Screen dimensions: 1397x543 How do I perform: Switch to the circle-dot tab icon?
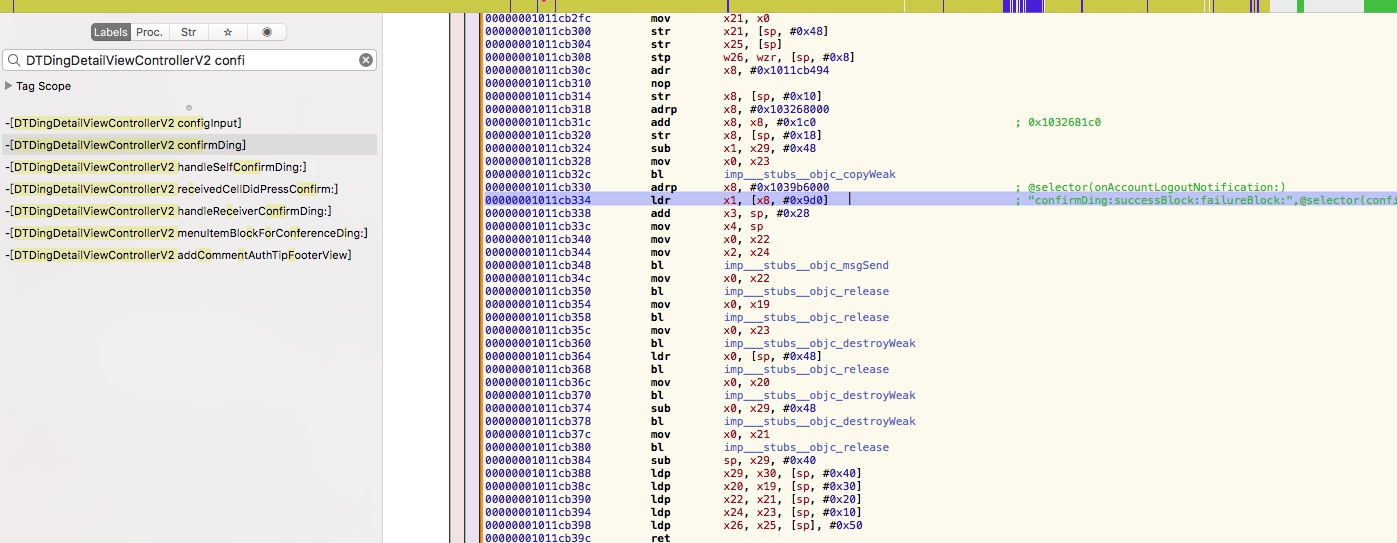[266, 32]
